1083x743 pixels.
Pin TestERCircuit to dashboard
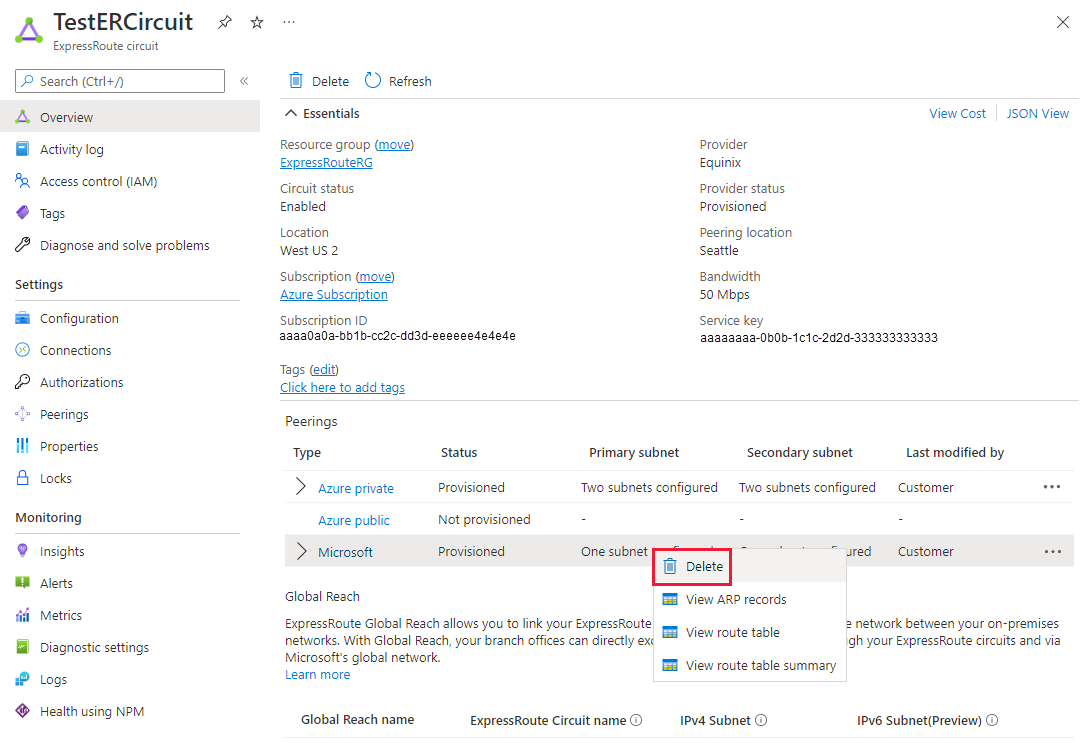(224, 21)
